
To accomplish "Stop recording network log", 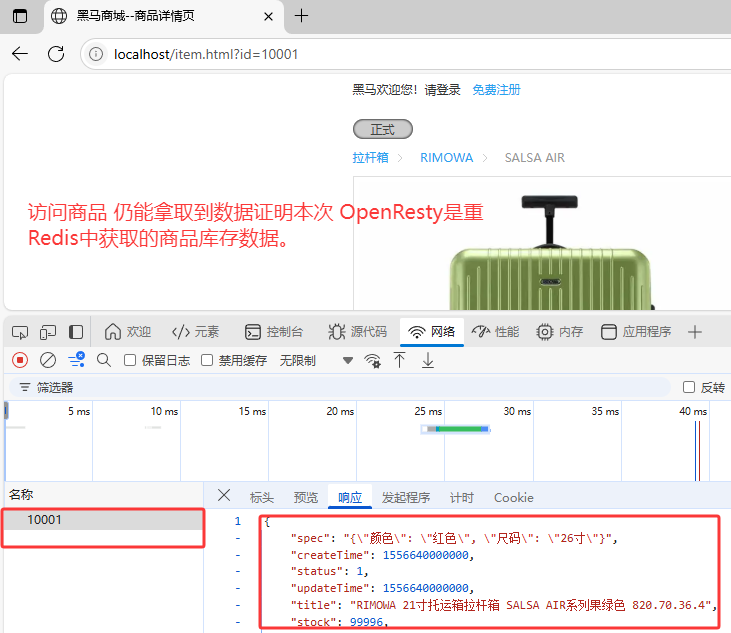I will tap(20, 360).
